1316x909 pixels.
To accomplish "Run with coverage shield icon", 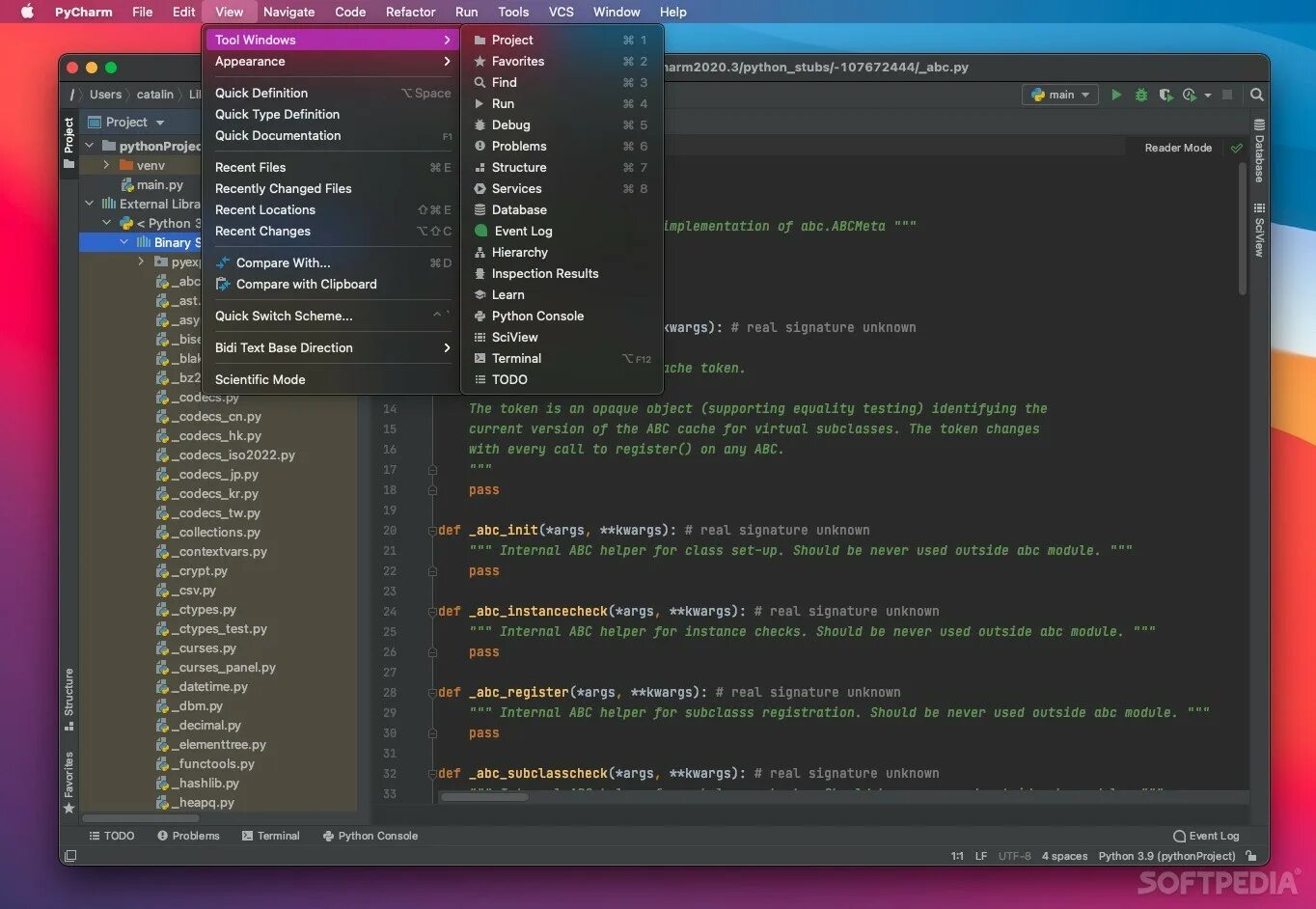I will point(1165,95).
